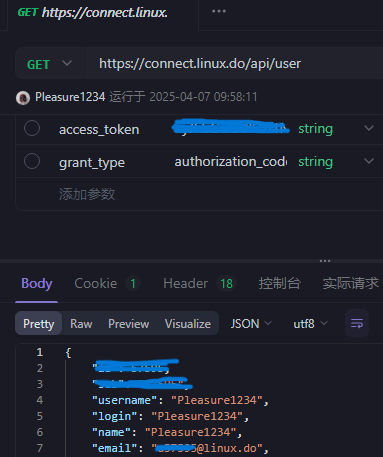The width and height of the screenshot is (383, 457).
Task: Select the Raw view button
Action: coord(81,324)
